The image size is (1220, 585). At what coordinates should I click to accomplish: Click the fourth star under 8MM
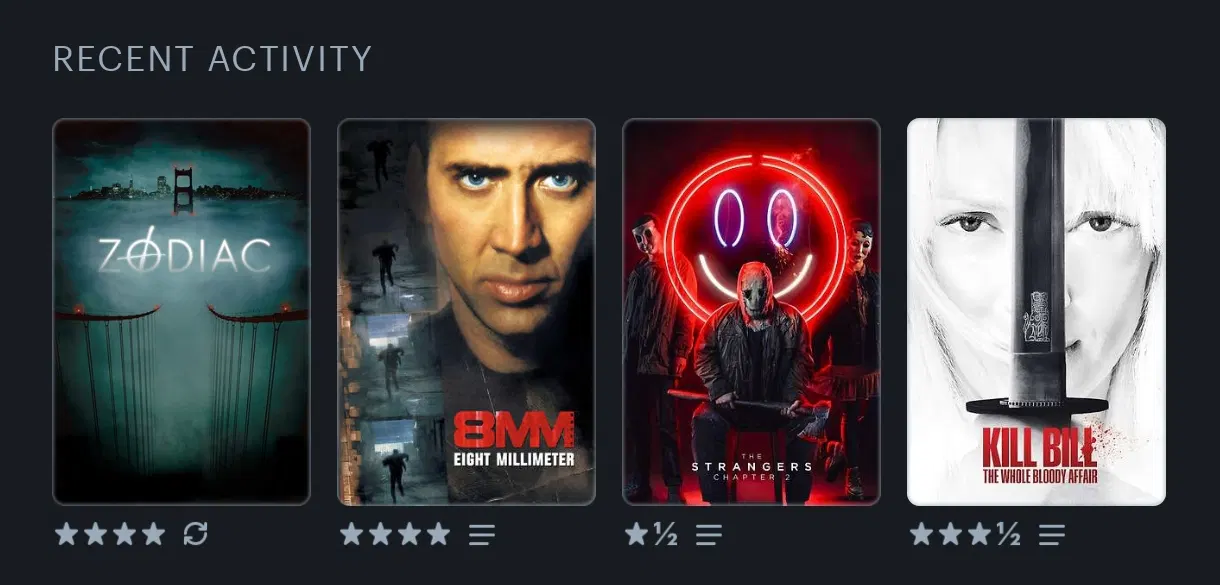[x=438, y=534]
